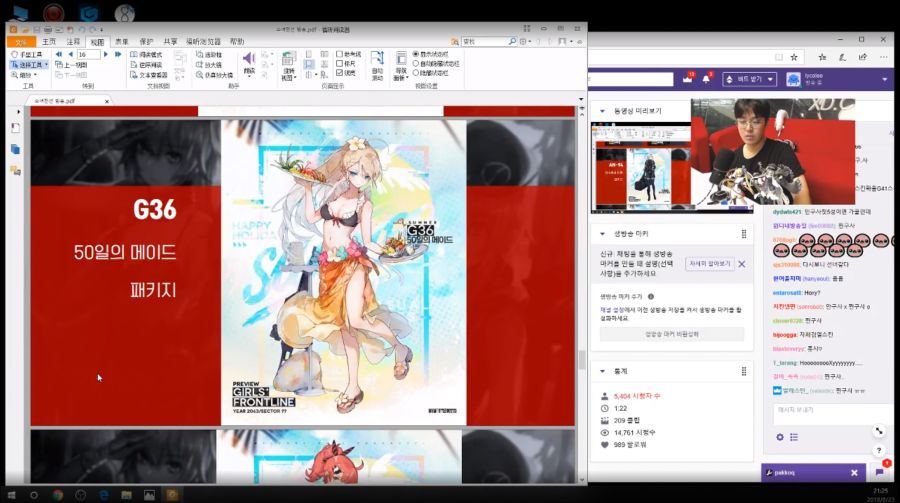
Task: Click browser favorites star in address bar
Action: [794, 57]
